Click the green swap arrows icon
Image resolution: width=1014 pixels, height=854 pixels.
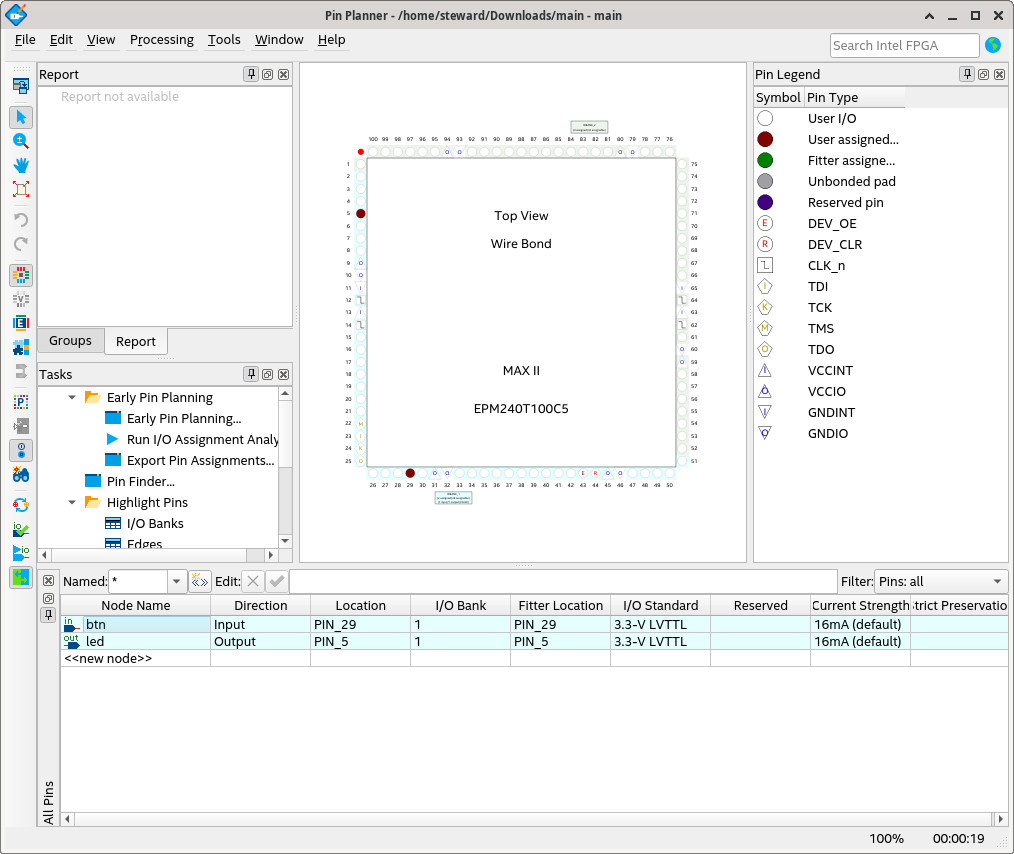pos(21,577)
